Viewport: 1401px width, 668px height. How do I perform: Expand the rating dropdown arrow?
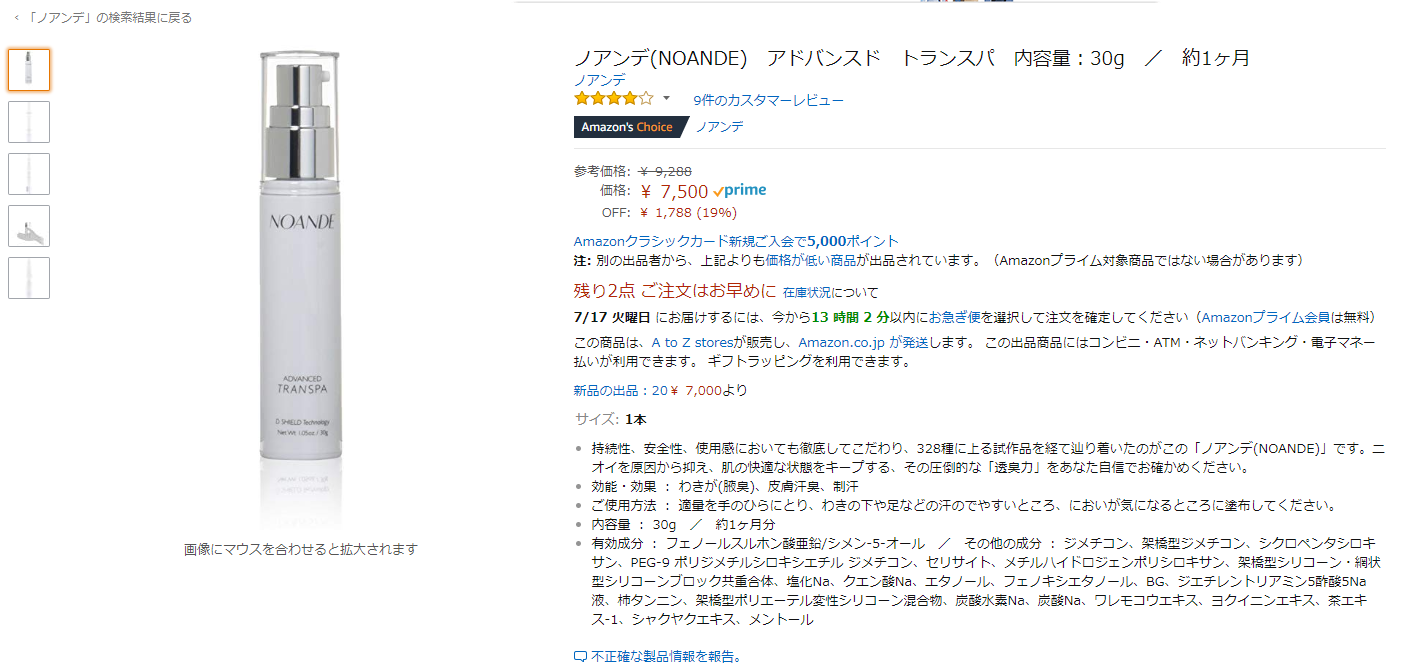666,98
